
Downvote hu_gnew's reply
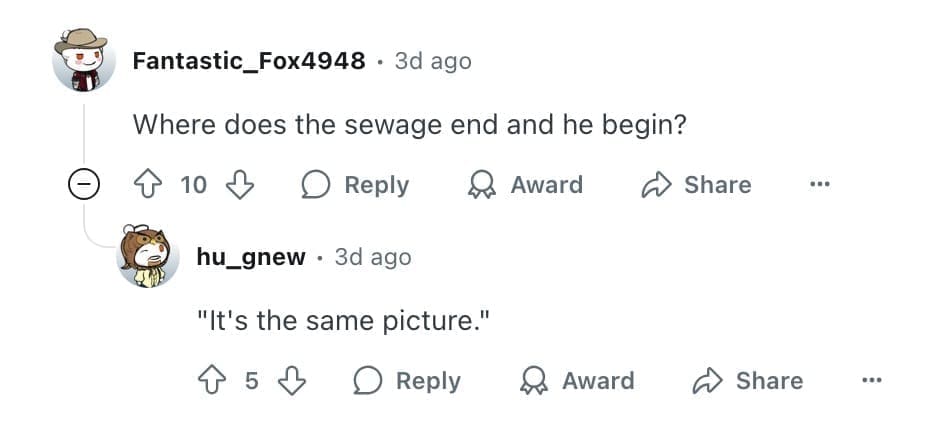point(290,381)
